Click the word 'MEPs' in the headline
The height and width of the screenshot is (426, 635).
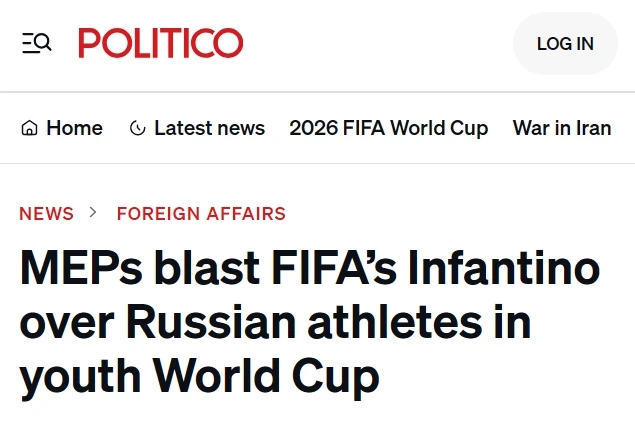pos(81,268)
